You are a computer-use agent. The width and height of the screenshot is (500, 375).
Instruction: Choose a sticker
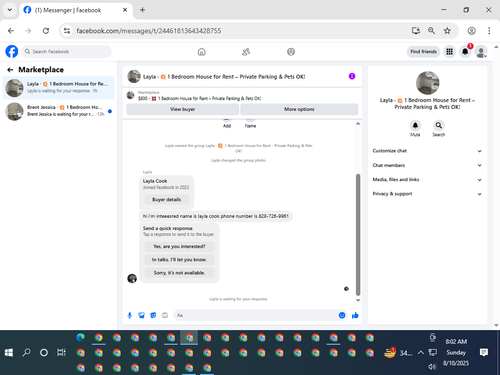coord(153,315)
